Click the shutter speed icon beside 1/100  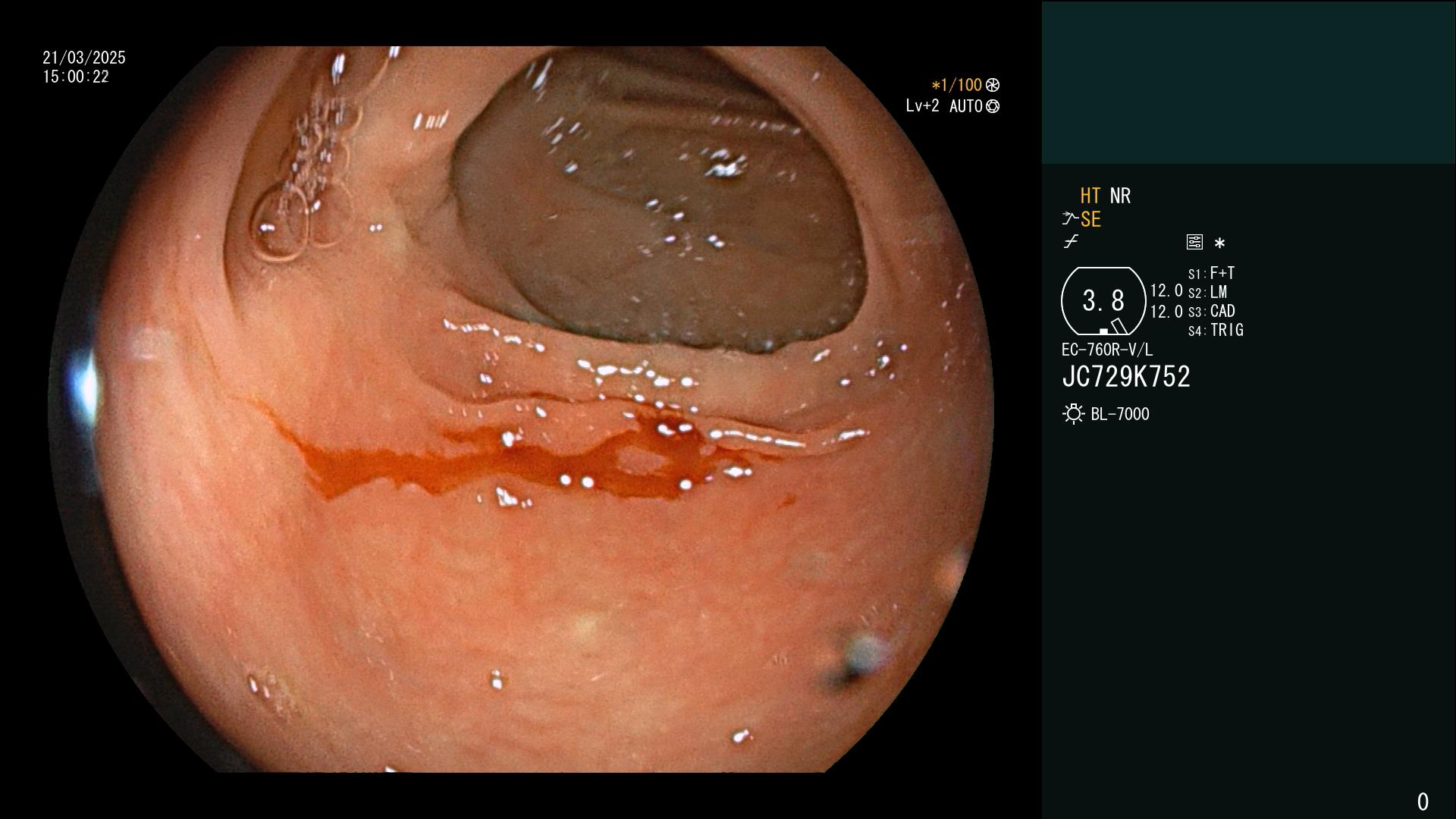[x=993, y=85]
